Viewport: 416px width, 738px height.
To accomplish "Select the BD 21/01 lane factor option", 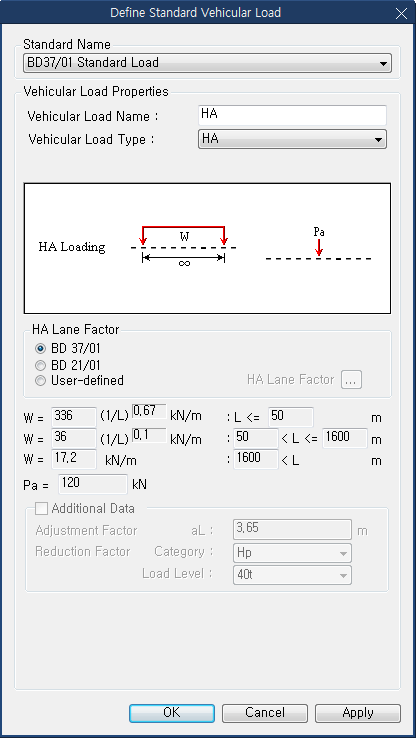I will coord(40,365).
